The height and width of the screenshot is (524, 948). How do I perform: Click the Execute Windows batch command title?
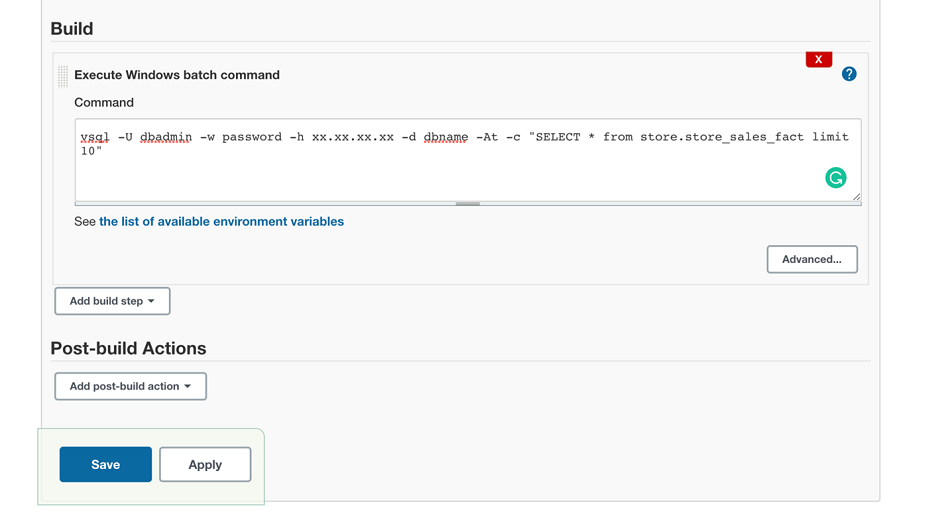177,75
